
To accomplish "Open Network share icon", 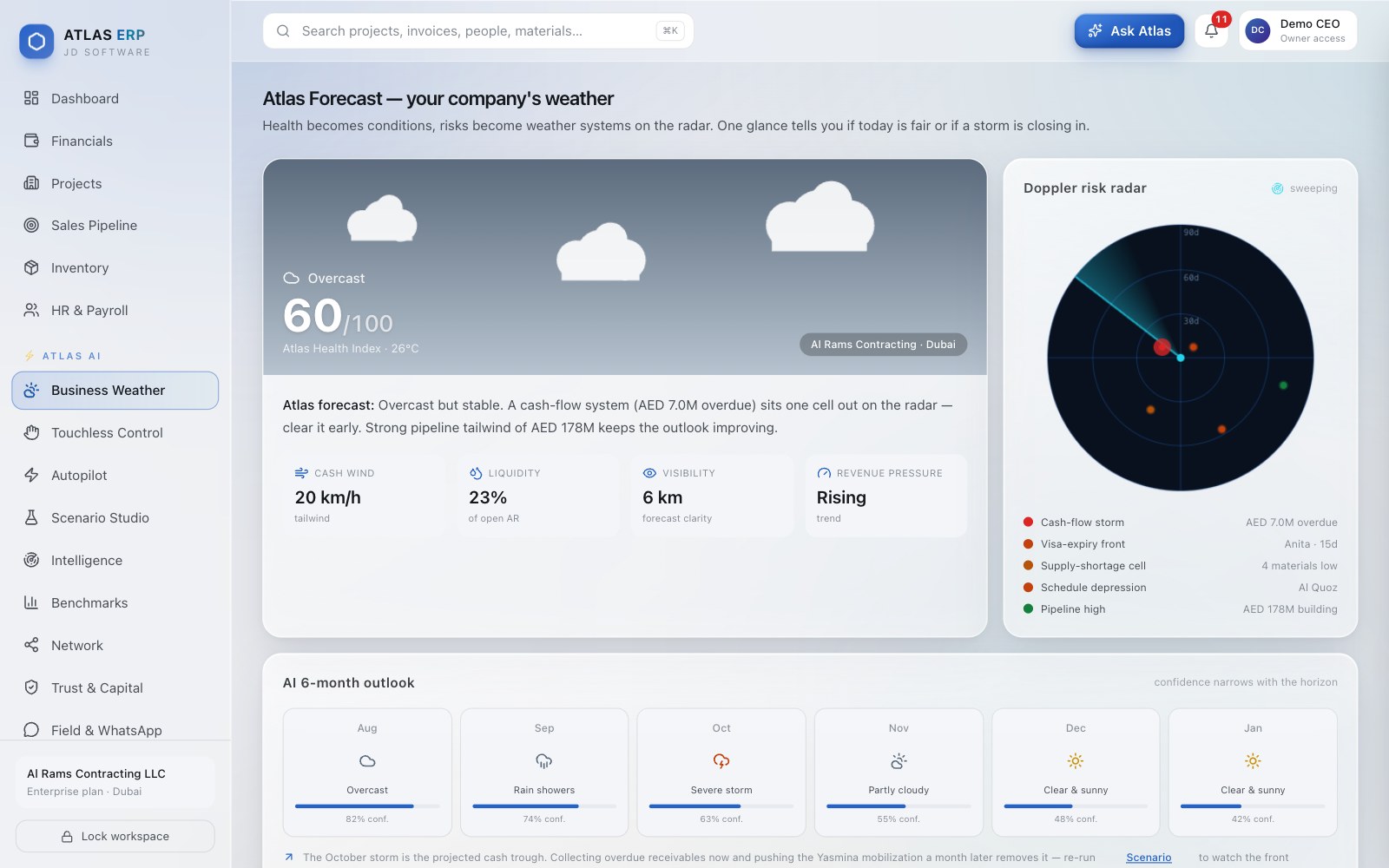I will (x=31, y=645).
